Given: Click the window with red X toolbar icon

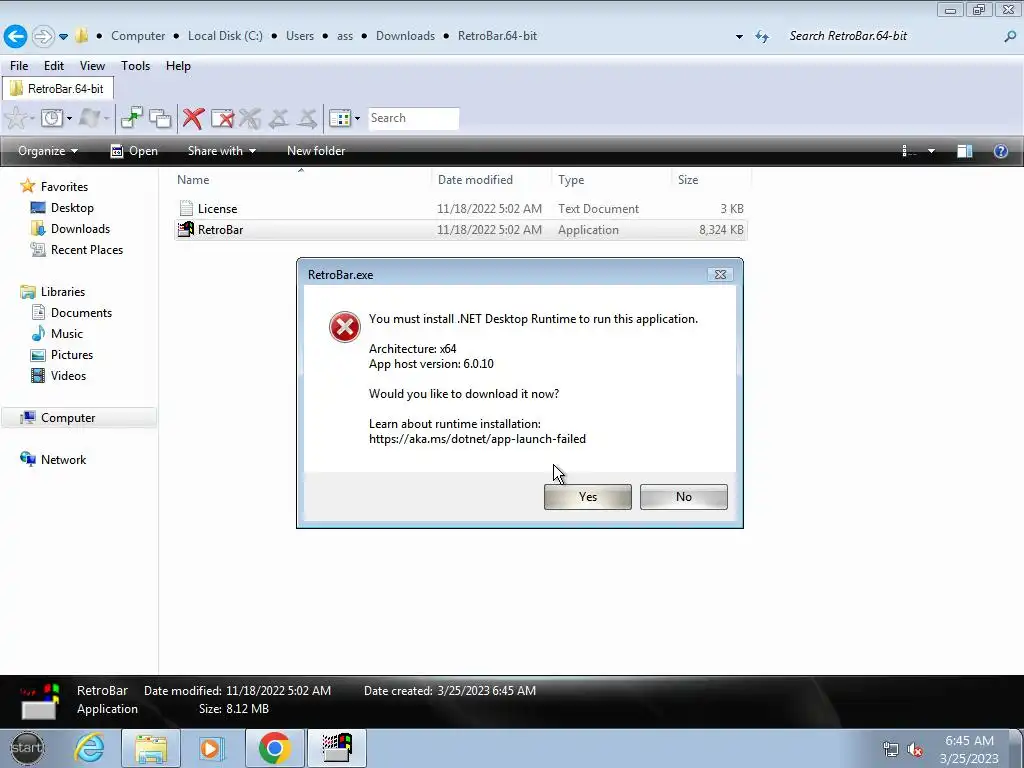Looking at the screenshot, I should tap(222, 118).
